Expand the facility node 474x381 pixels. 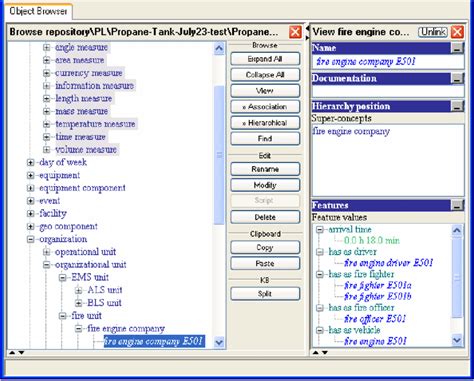tap(30, 213)
